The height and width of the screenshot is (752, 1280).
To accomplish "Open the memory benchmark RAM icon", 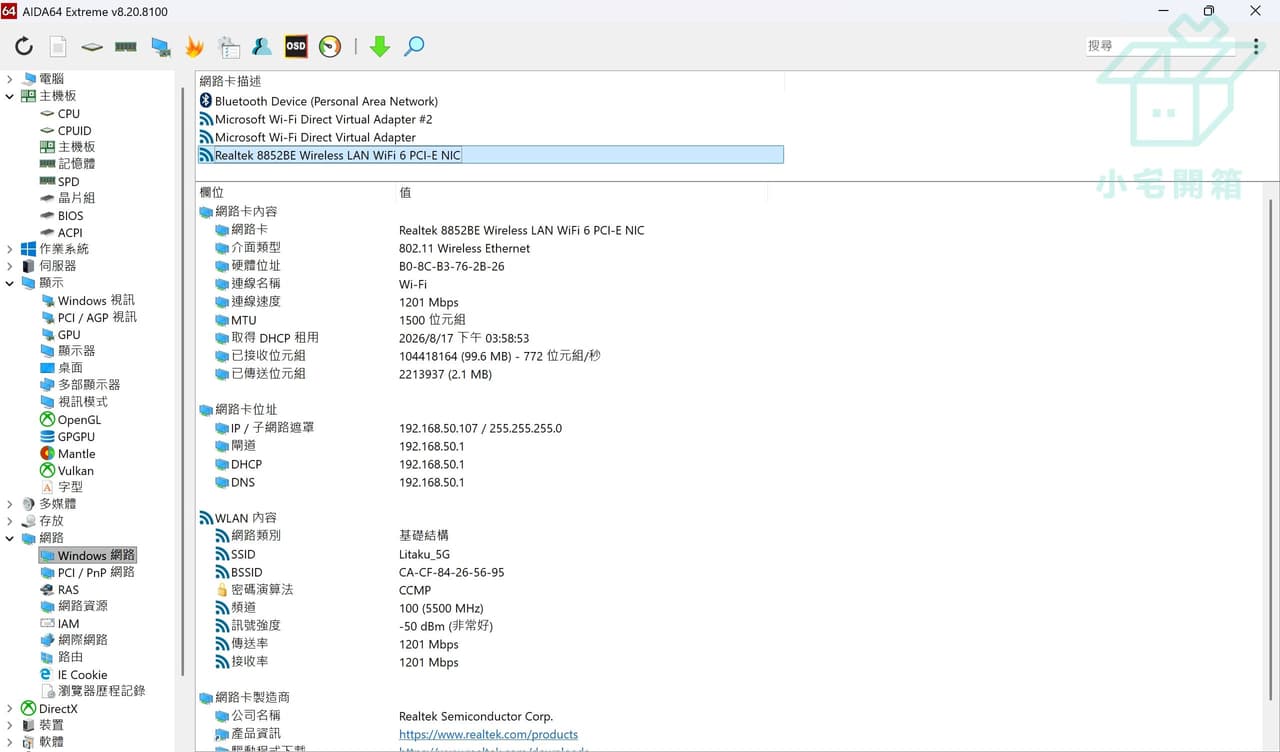I will click(x=126, y=46).
